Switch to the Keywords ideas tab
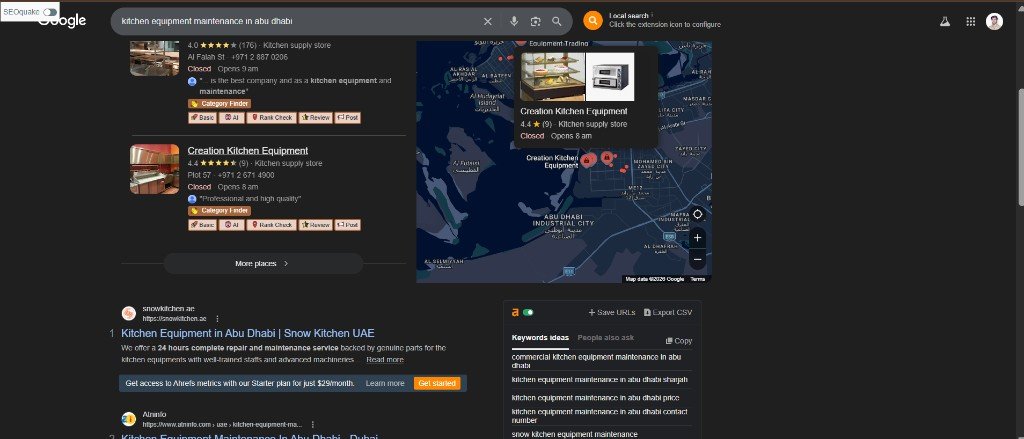 pyautogui.click(x=540, y=338)
